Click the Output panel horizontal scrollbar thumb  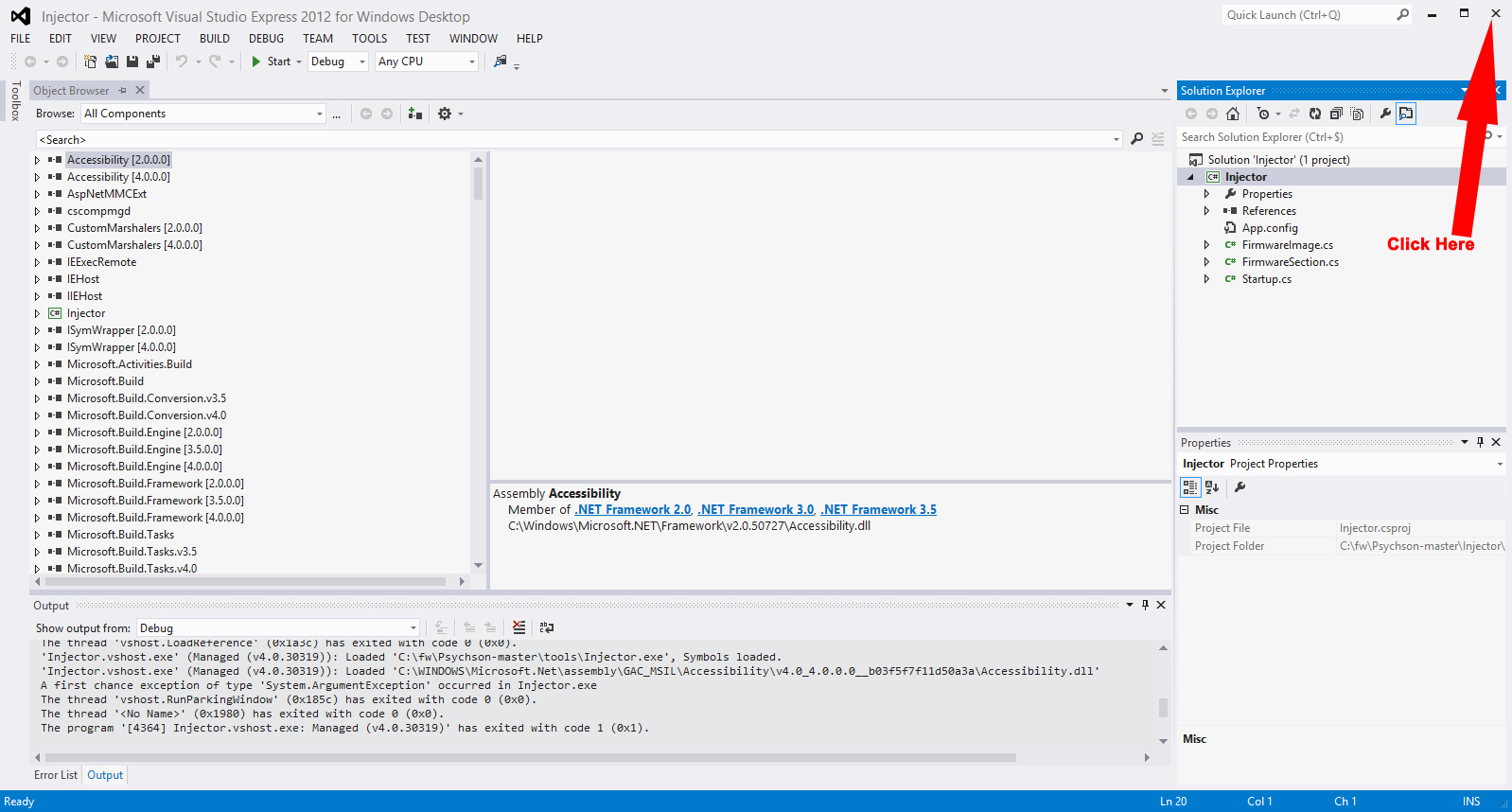[531, 757]
